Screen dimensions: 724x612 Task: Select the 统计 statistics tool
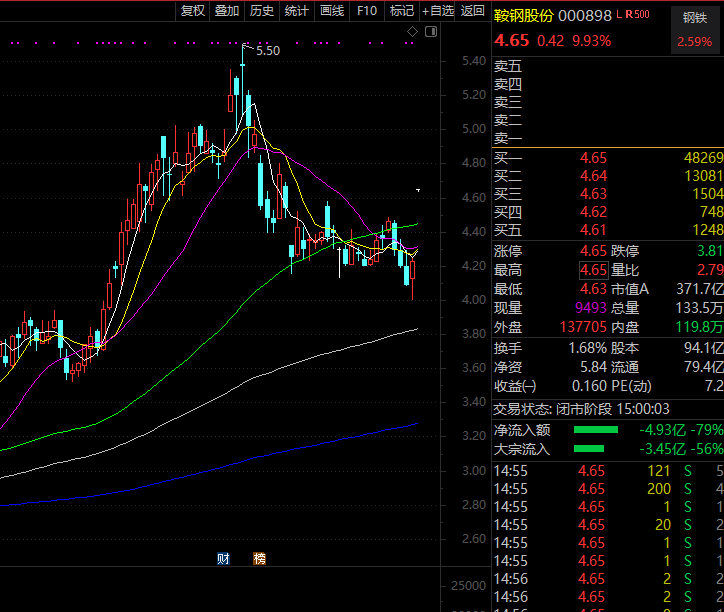(297, 11)
